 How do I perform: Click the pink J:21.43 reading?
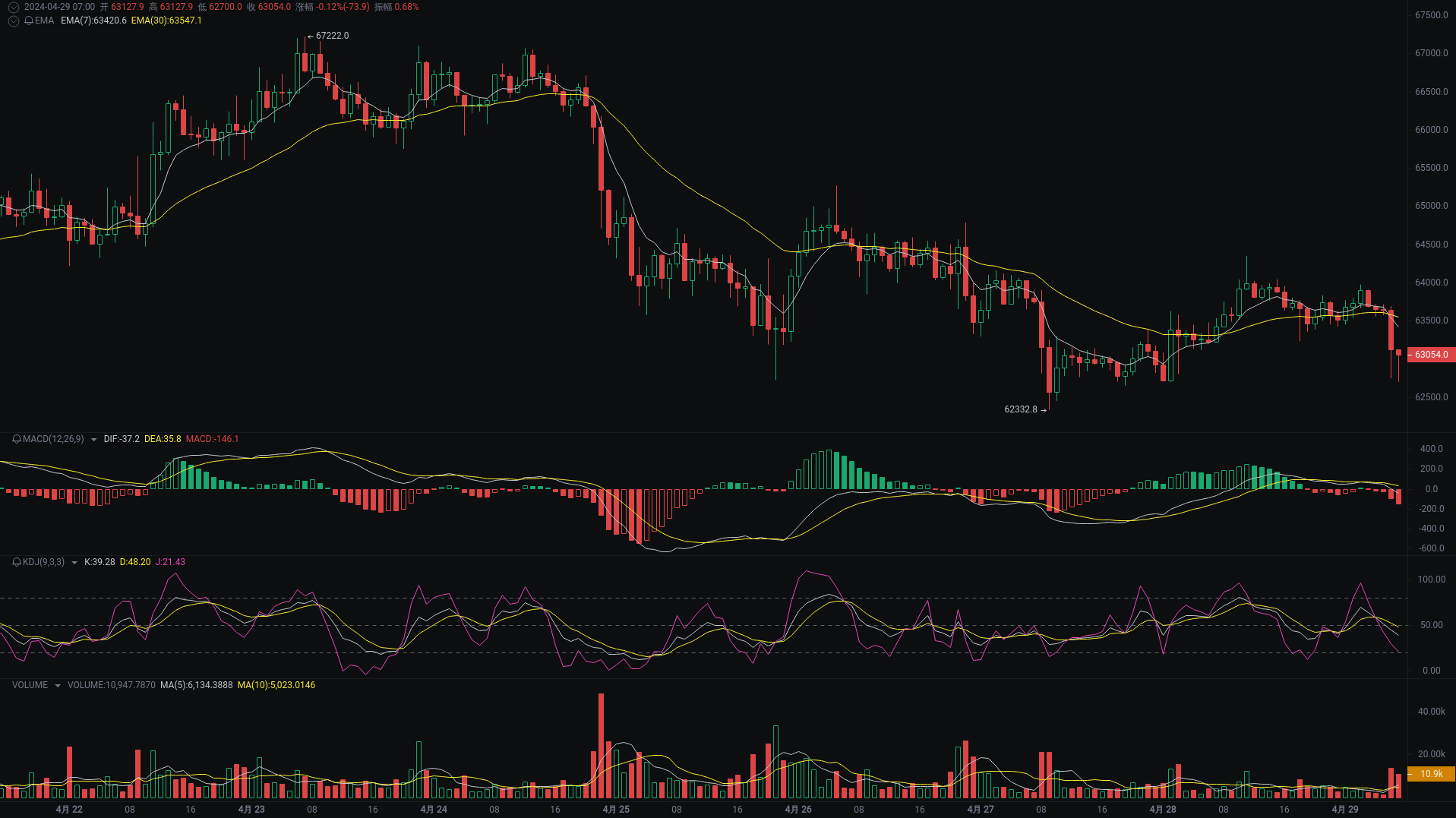(170, 562)
